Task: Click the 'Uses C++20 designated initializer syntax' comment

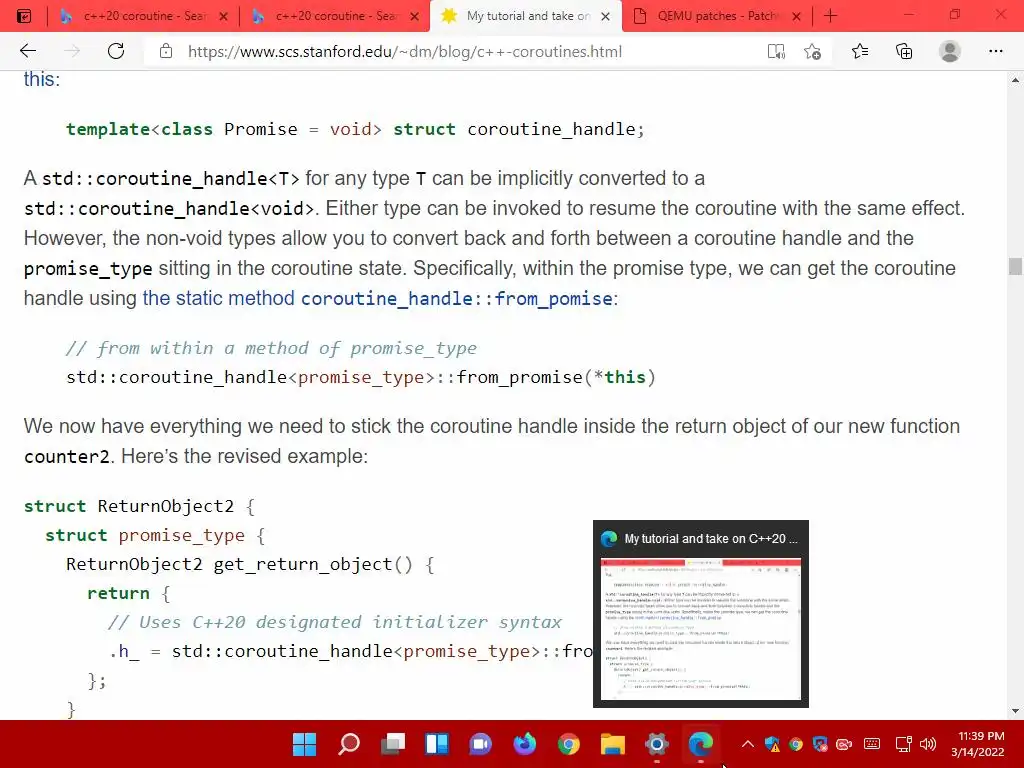Action: click(x=335, y=622)
